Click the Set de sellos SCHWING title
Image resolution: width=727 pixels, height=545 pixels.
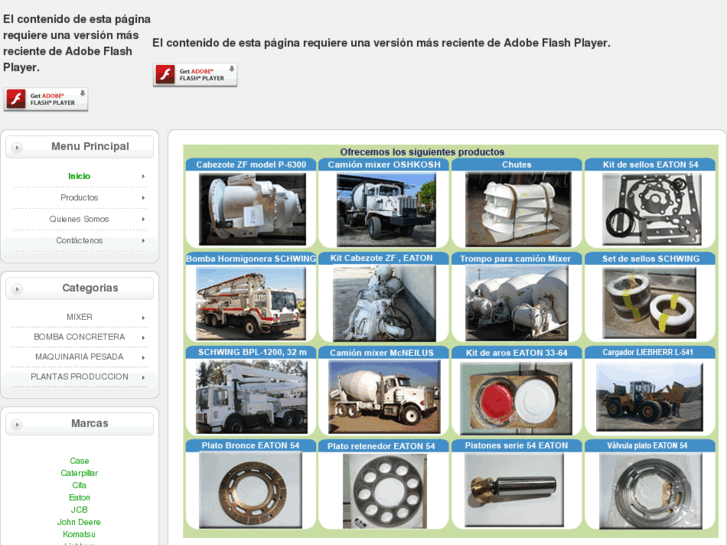point(650,259)
